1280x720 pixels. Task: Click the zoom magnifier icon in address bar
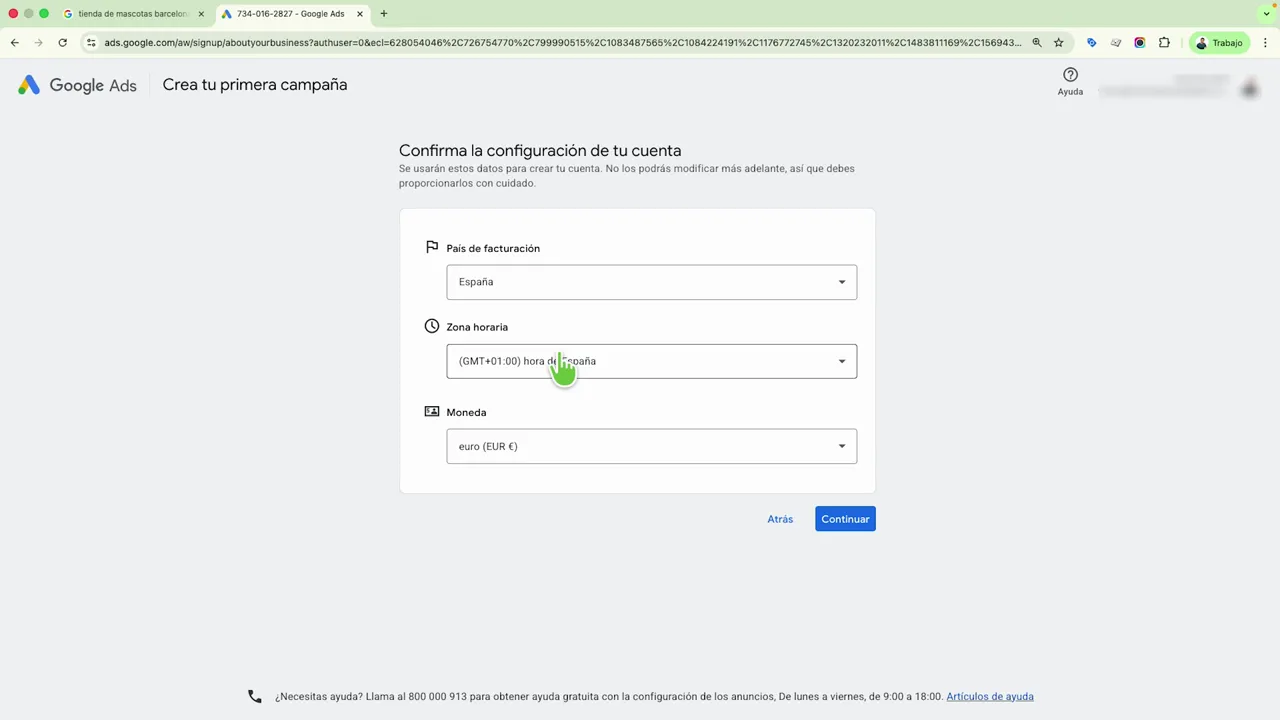click(x=1037, y=43)
